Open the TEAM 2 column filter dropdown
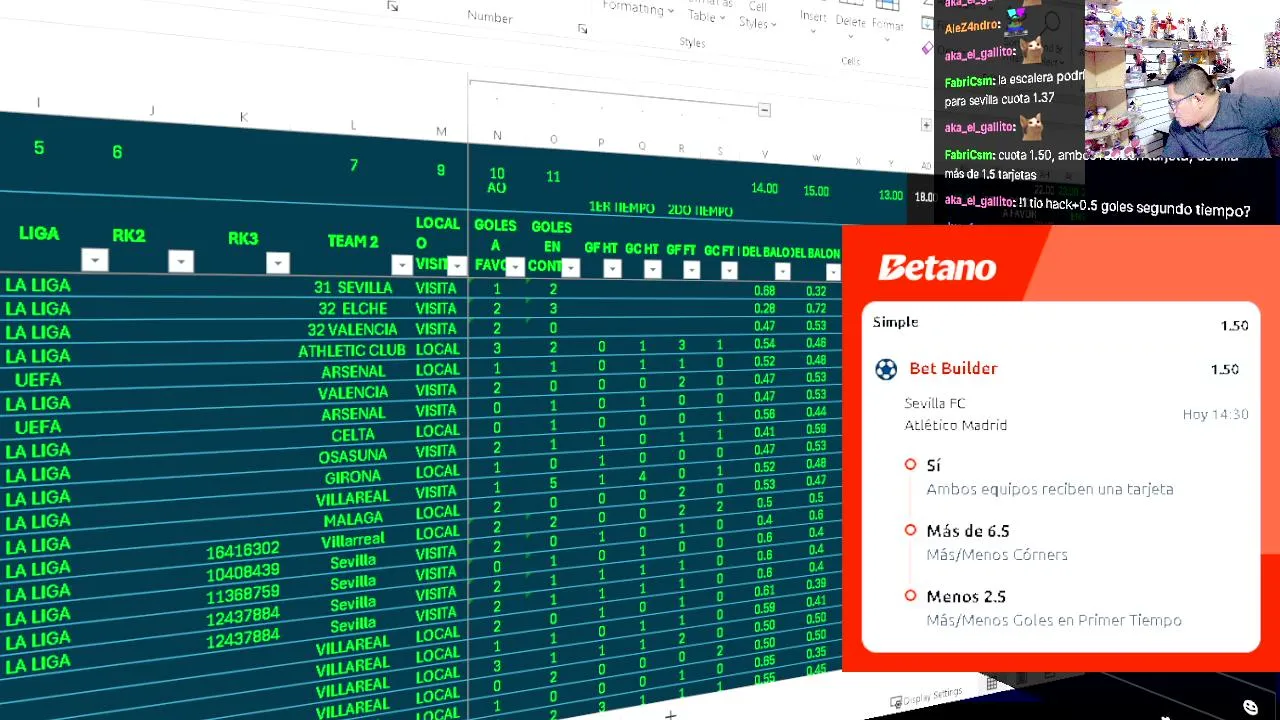The image size is (1280, 720). tap(401, 265)
